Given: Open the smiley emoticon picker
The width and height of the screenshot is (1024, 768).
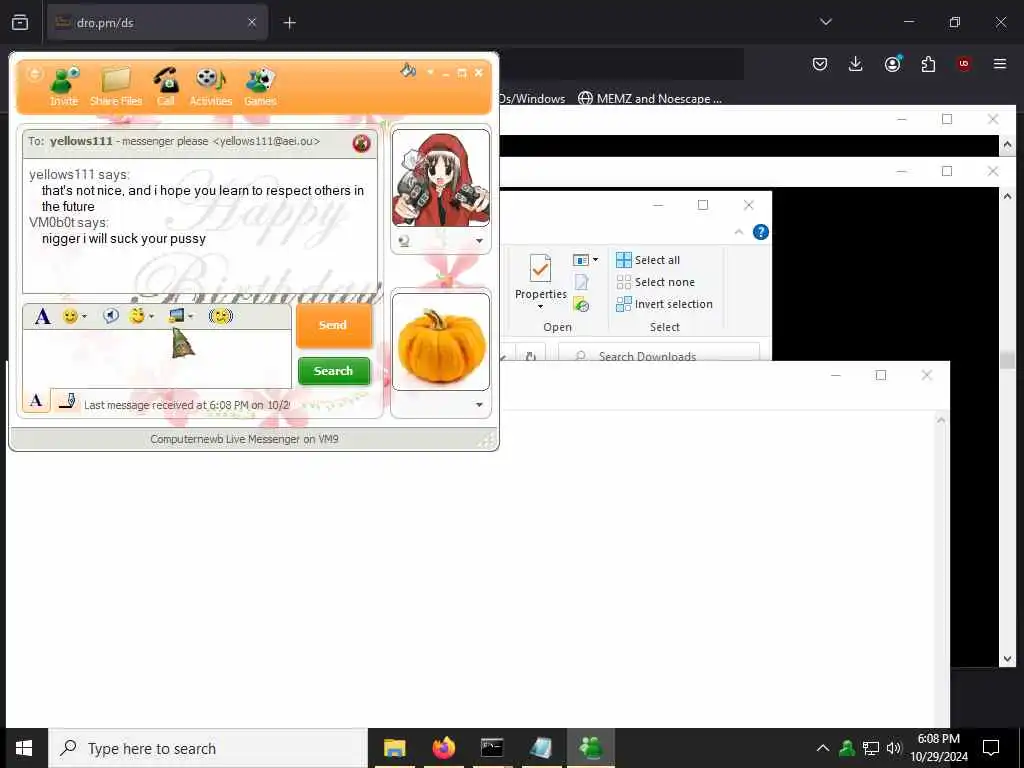Looking at the screenshot, I should tap(70, 317).
